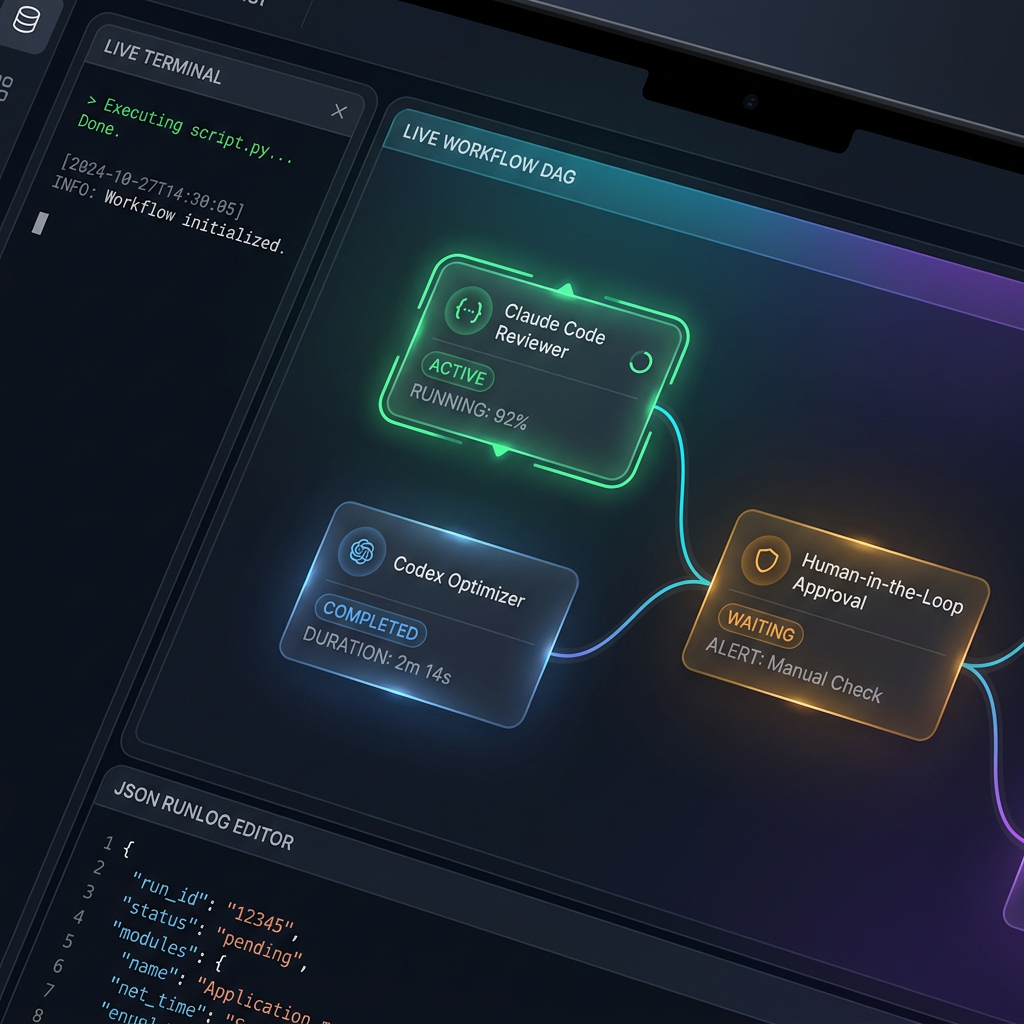Click the "net_time" key in JSON editor

click(157, 999)
